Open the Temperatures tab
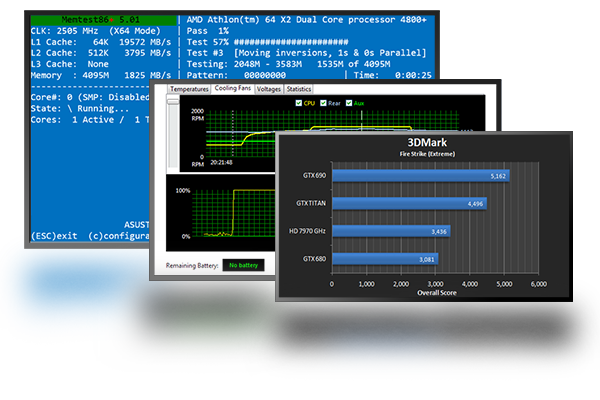The height and width of the screenshot is (400, 600). (189, 89)
